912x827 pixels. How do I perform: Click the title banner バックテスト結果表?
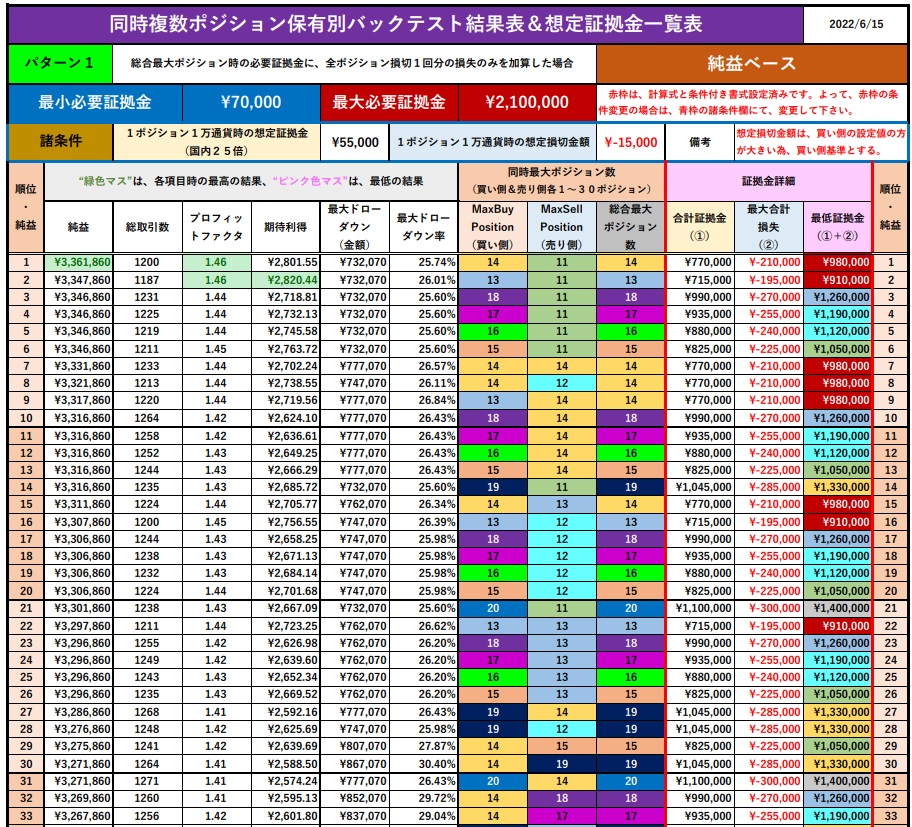(406, 24)
